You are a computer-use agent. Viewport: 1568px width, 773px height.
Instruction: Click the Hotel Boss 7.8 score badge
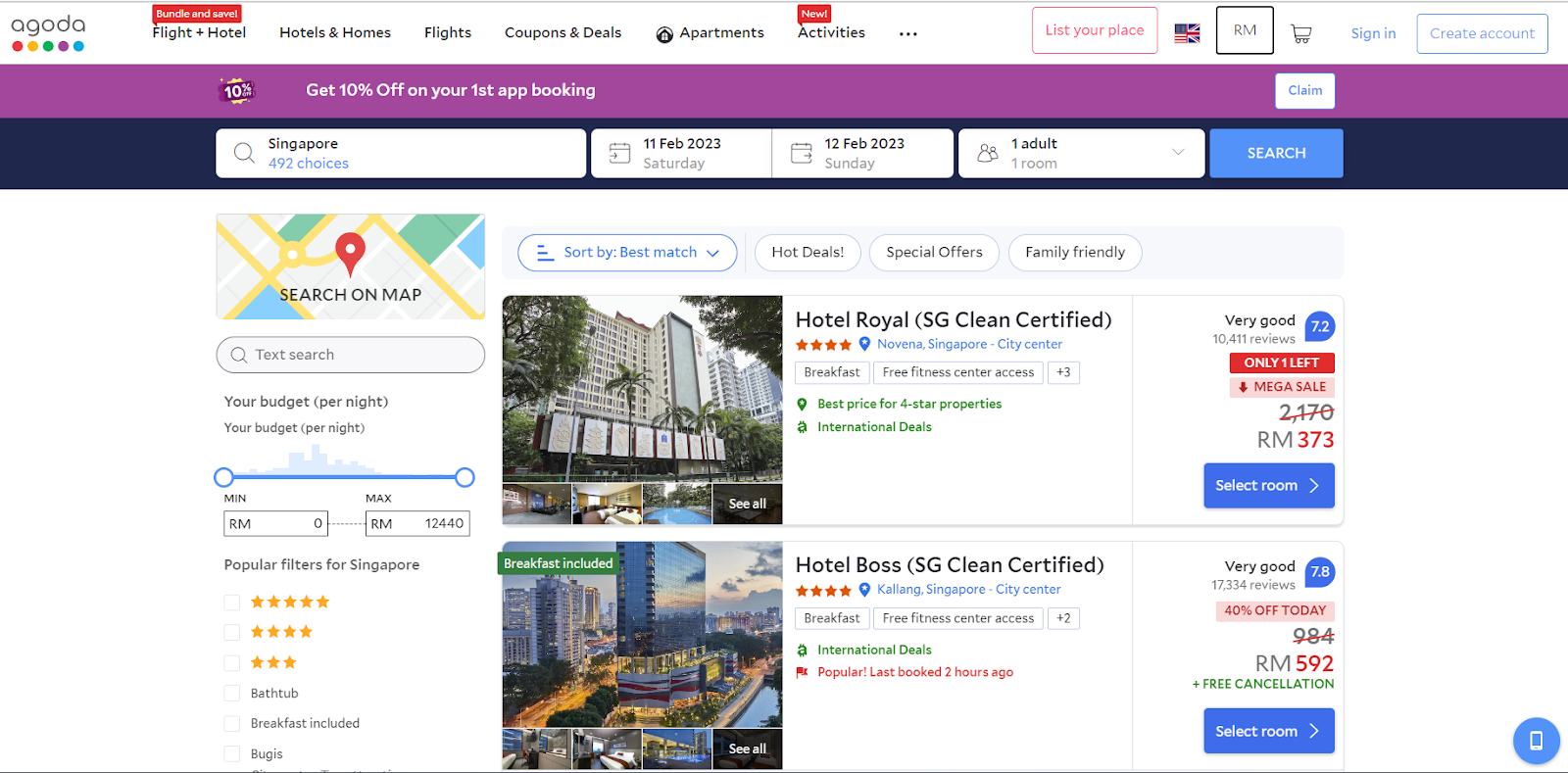tap(1320, 572)
